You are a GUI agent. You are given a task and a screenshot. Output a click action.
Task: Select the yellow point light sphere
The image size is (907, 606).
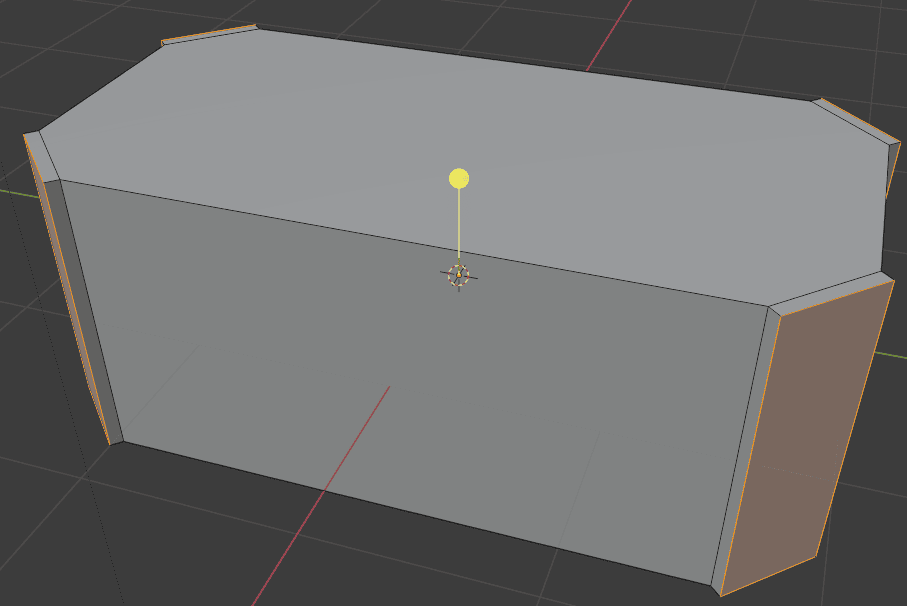point(459,180)
